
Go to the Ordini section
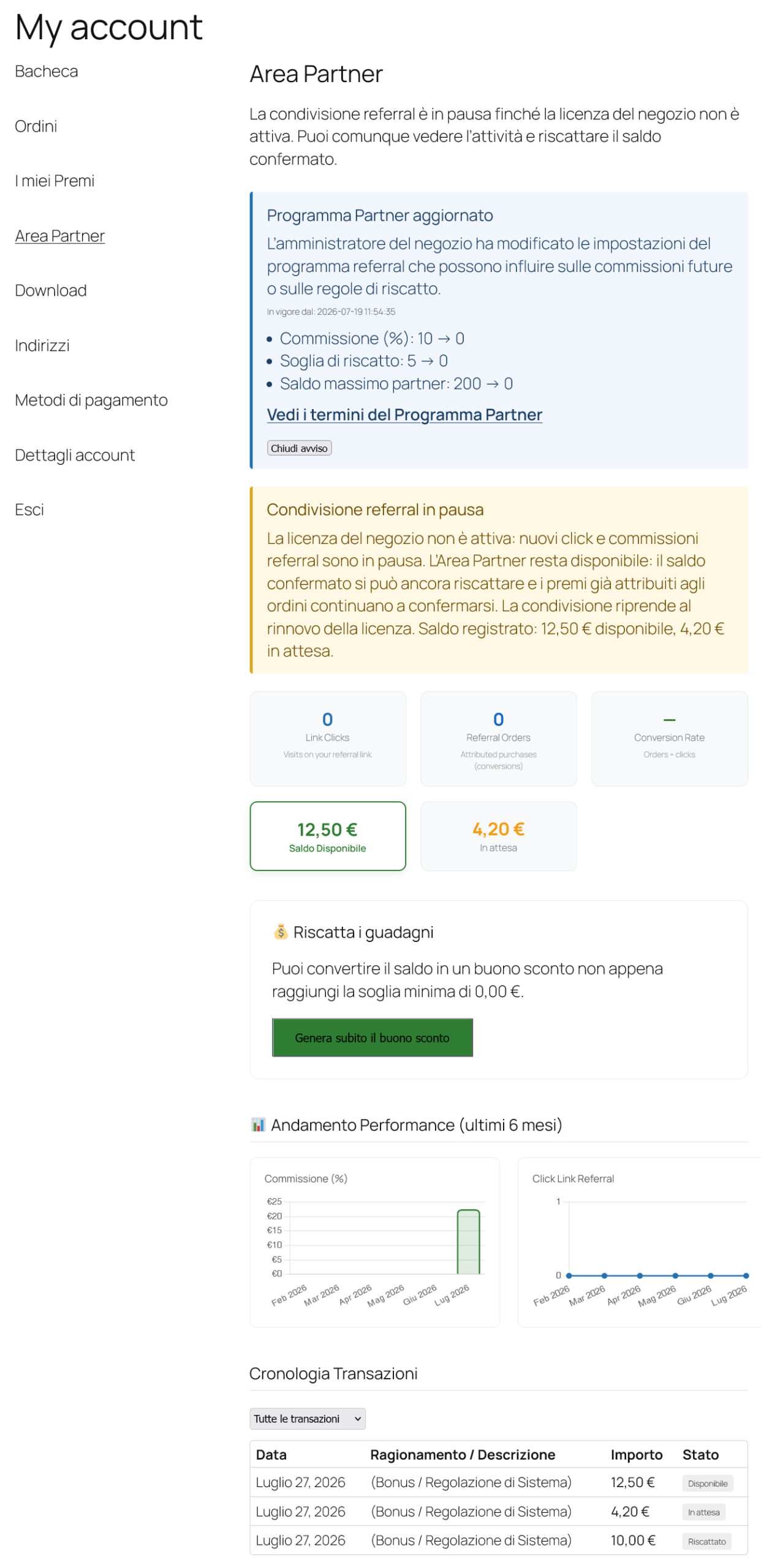[36, 126]
